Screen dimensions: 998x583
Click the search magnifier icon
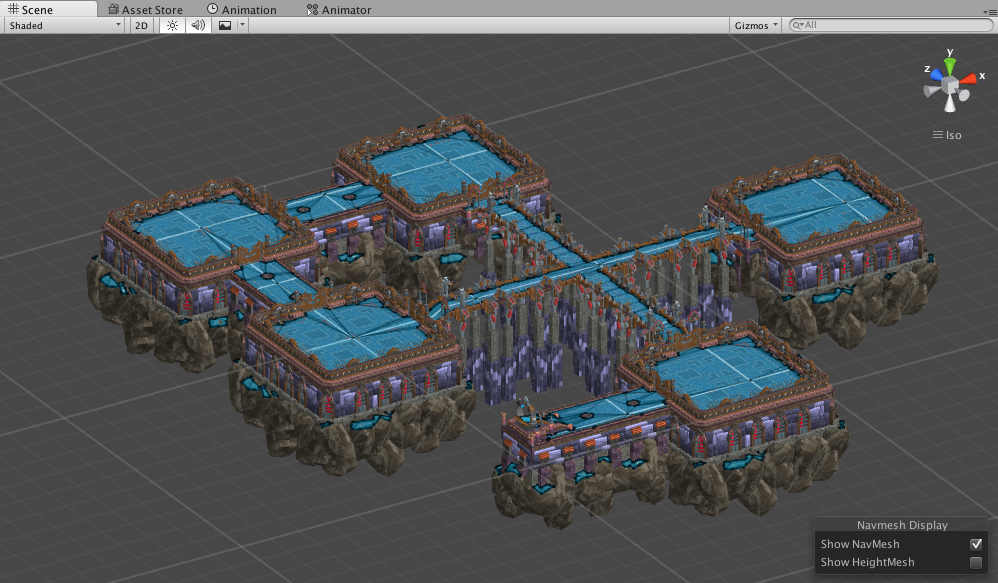[797, 25]
